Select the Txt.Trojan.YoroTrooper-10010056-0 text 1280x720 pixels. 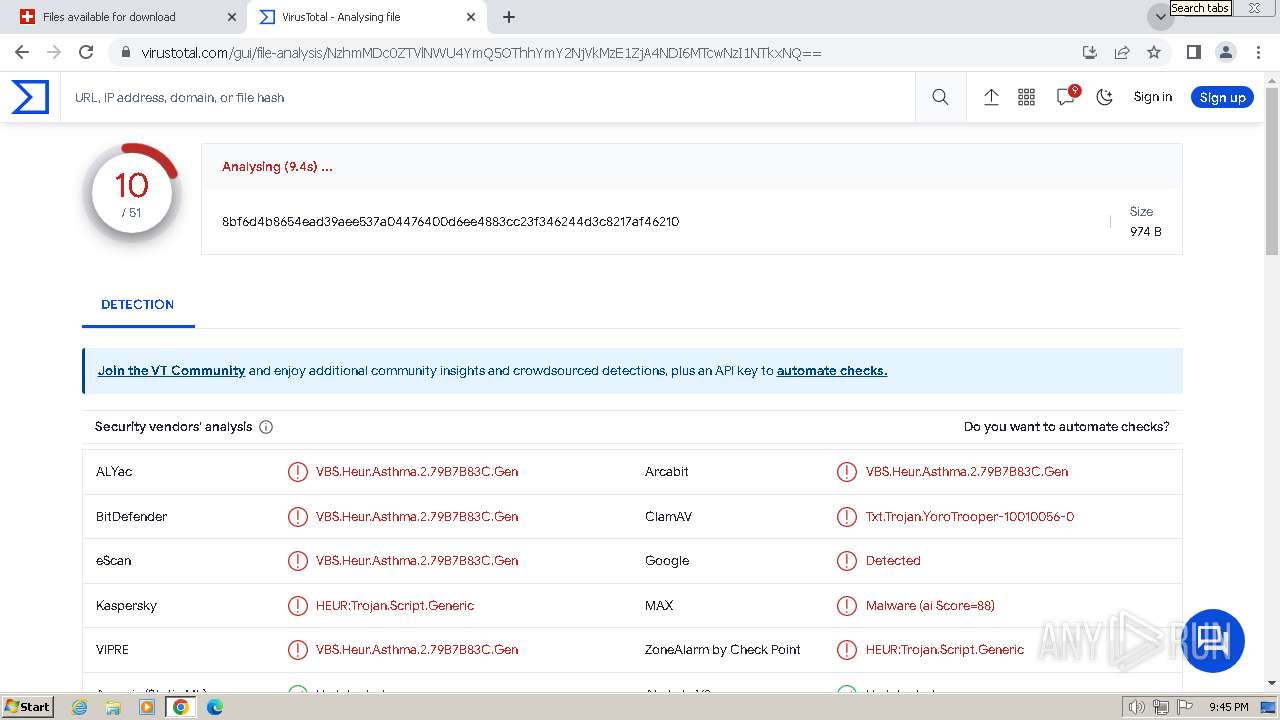[x=970, y=517]
